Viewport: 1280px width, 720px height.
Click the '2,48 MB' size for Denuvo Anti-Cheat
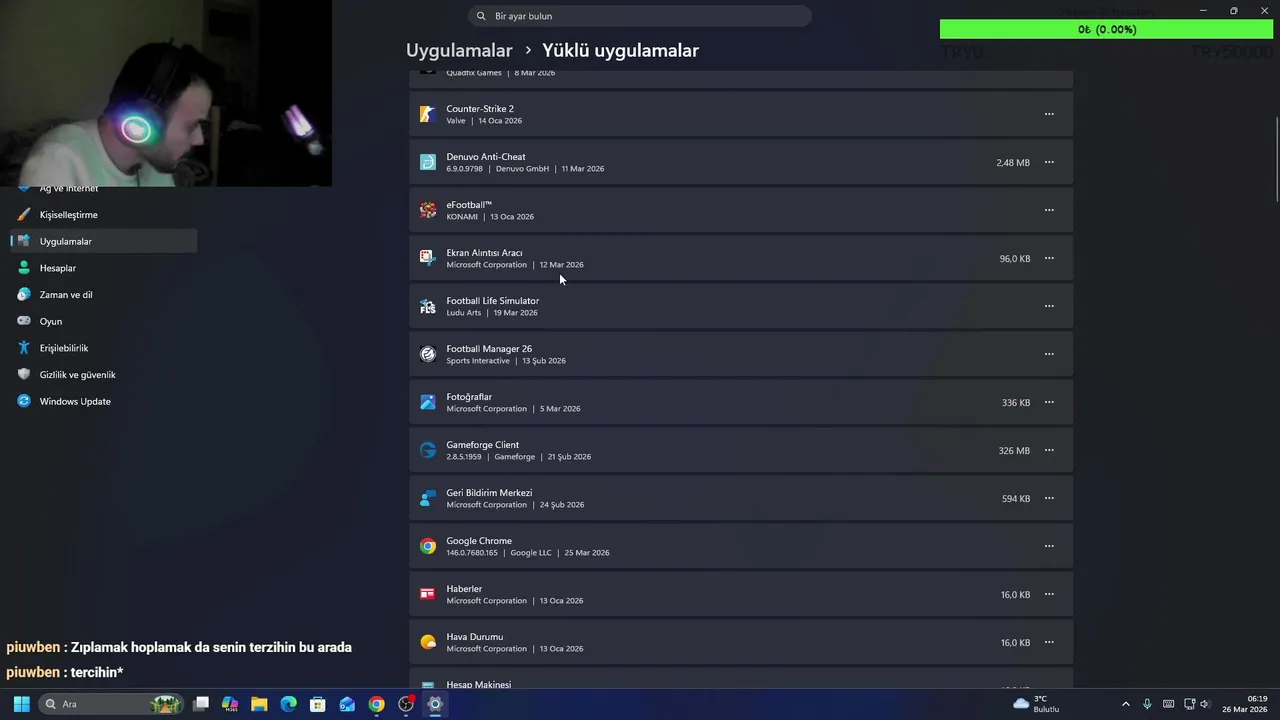[1013, 163]
